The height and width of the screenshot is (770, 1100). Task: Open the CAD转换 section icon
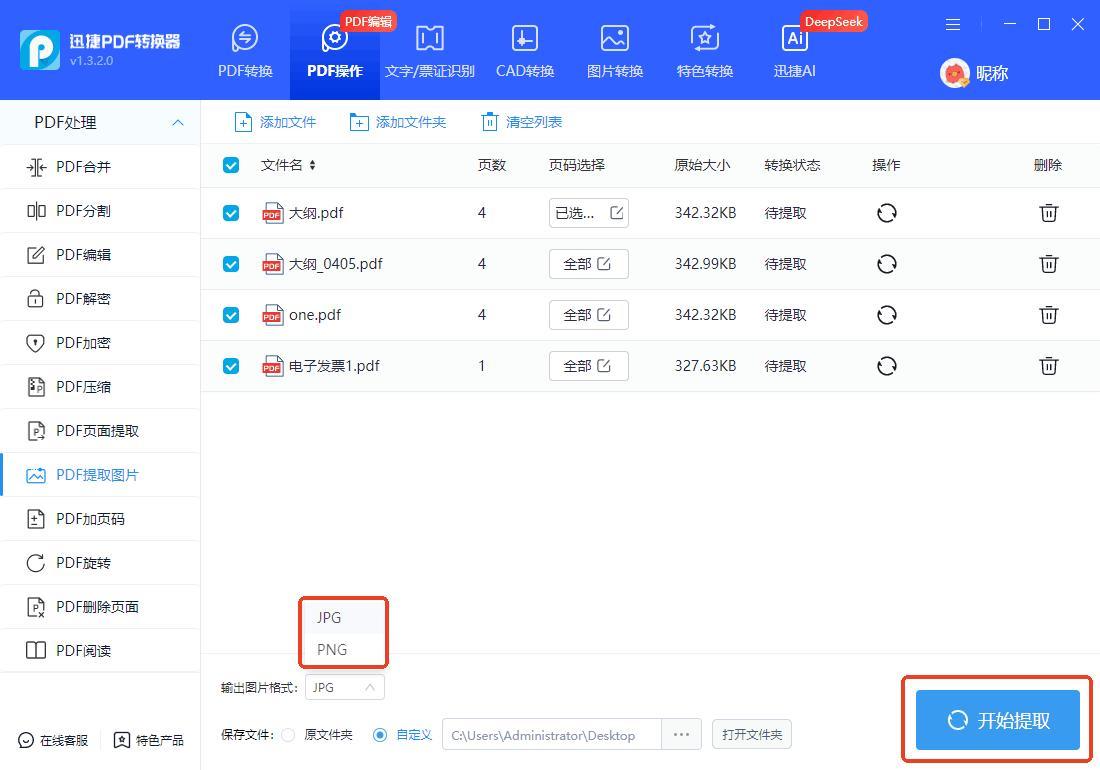524,39
